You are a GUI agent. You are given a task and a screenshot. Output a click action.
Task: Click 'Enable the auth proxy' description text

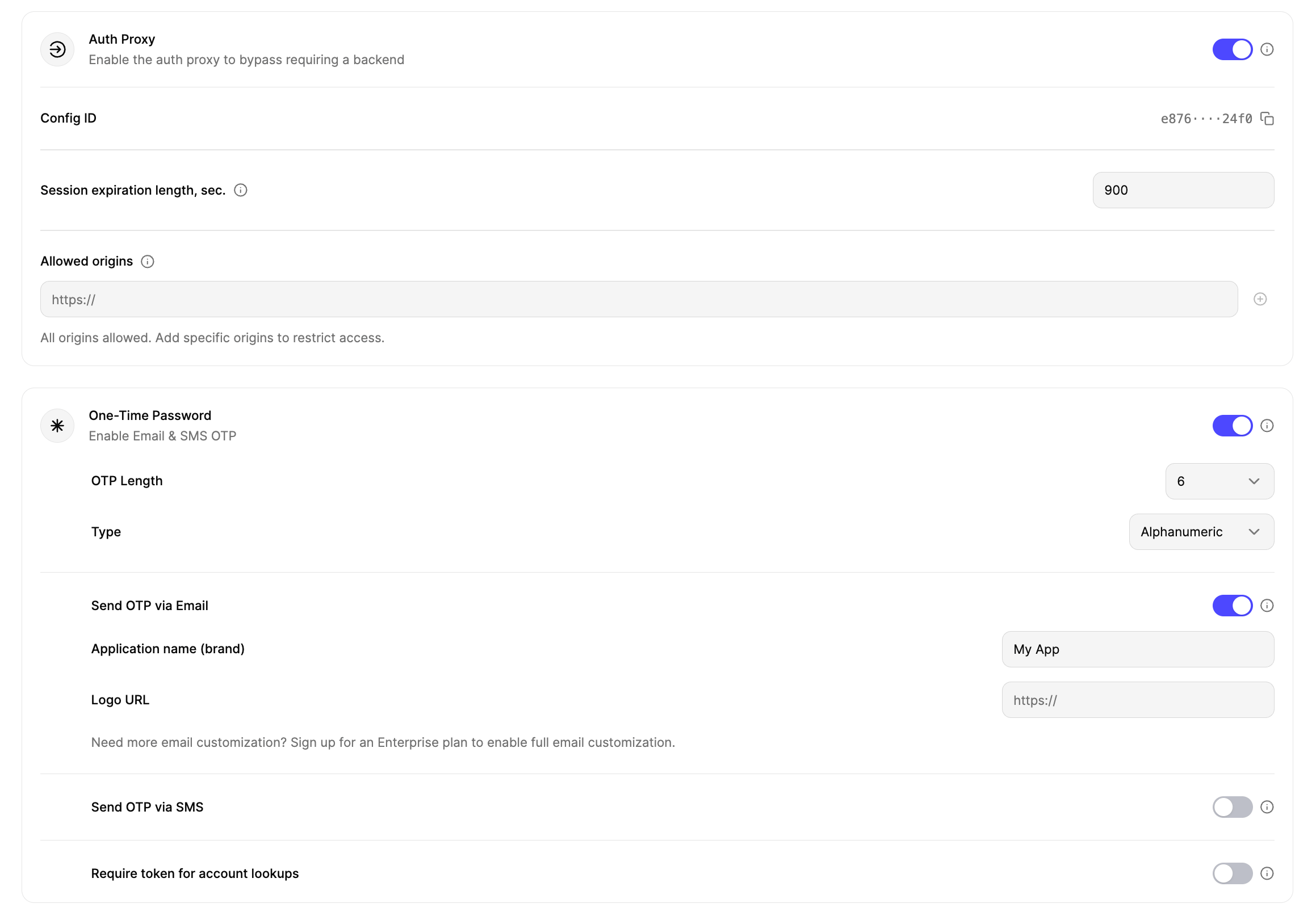[x=246, y=60]
